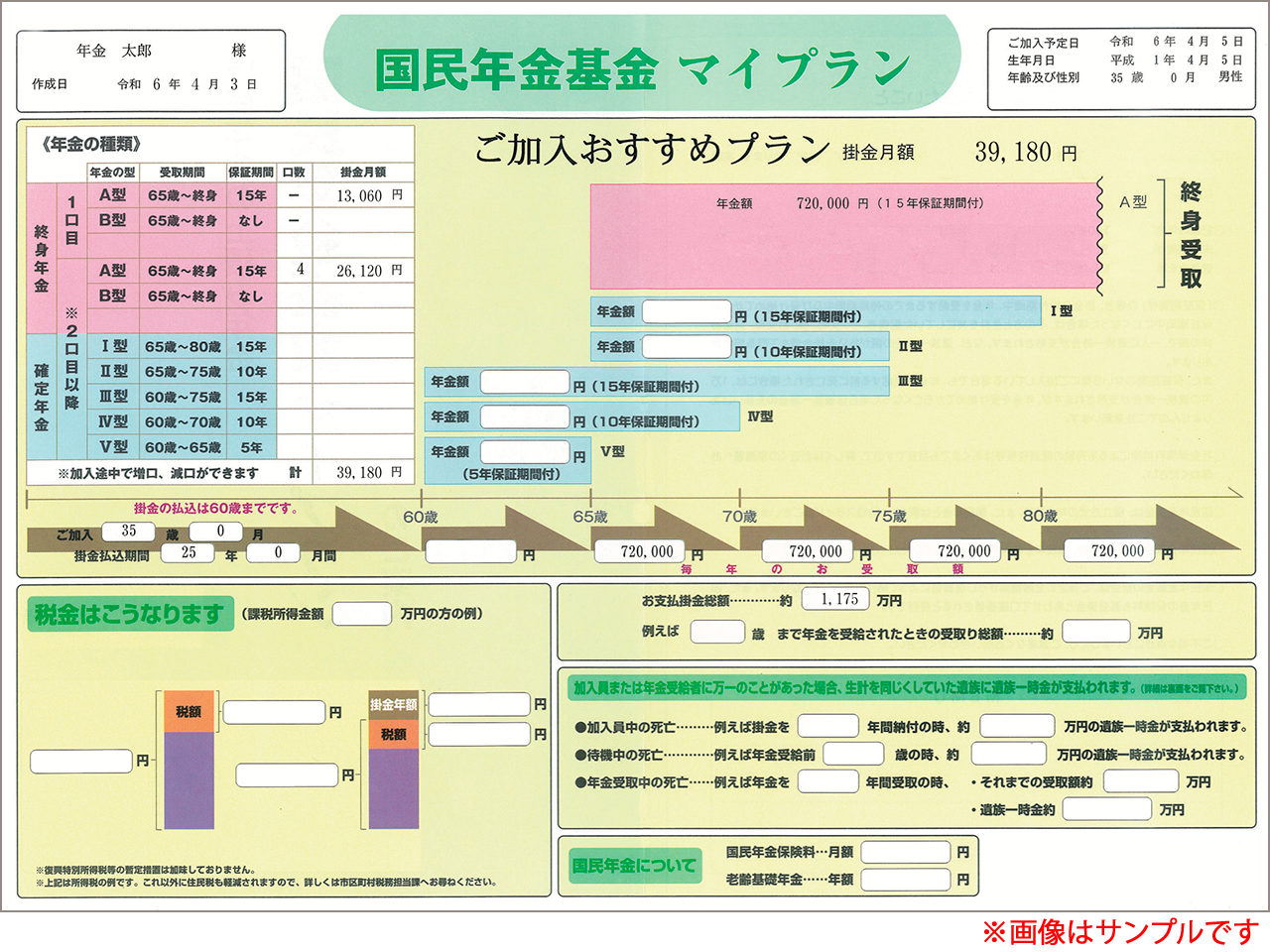Image resolution: width=1270 pixels, height=952 pixels.
Task: Click the 作成日 令和6年4月3日 line
Action: pos(145,84)
